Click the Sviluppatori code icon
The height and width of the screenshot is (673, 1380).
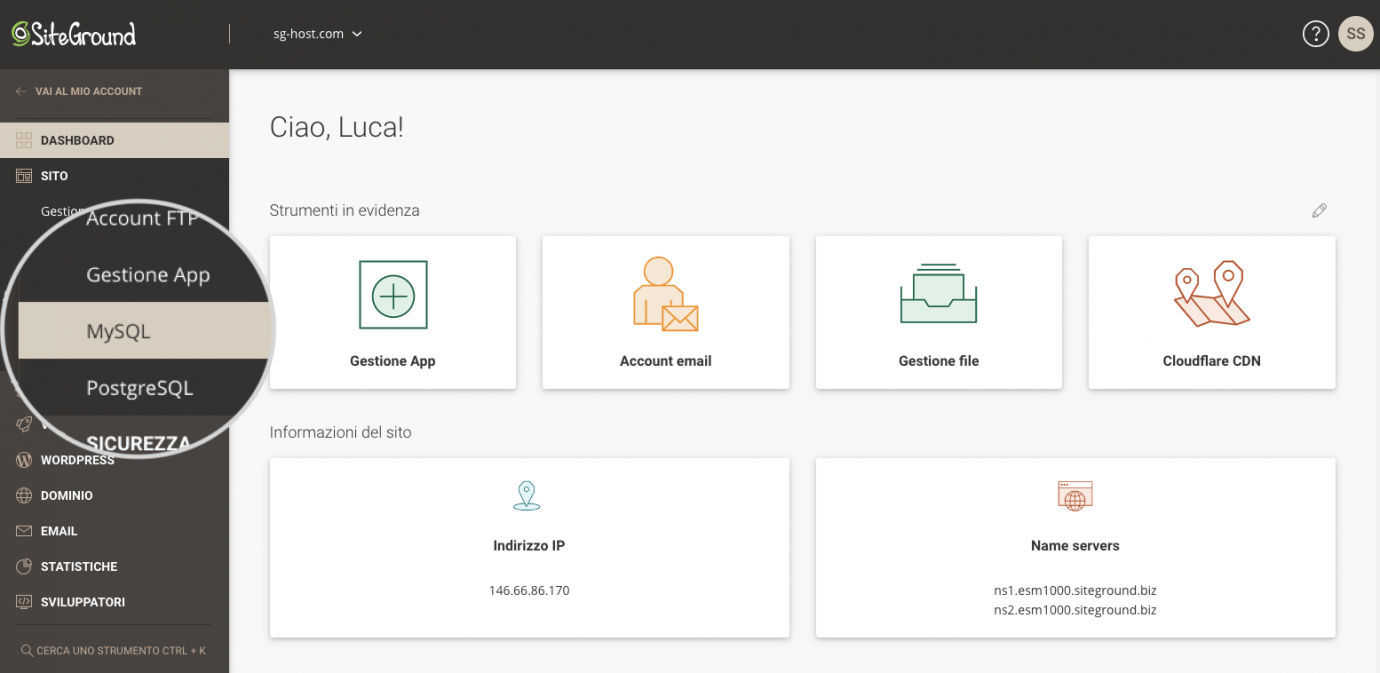coord(24,602)
